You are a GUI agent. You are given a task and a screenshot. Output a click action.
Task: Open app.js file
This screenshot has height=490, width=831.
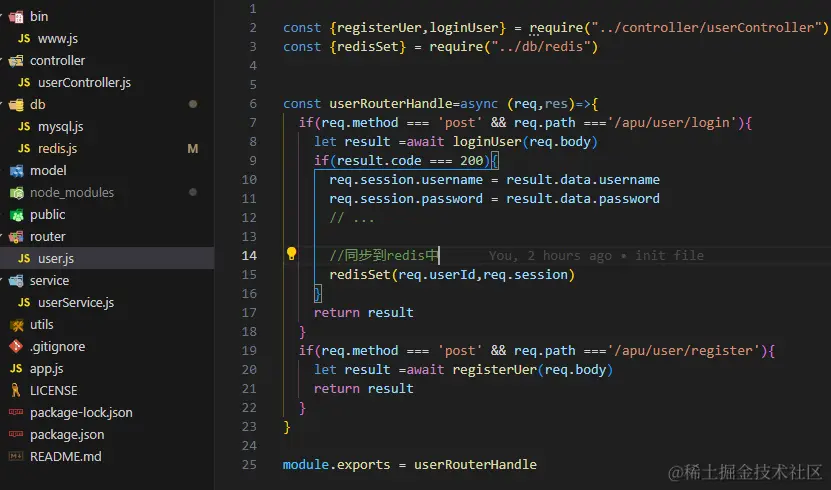pos(47,369)
